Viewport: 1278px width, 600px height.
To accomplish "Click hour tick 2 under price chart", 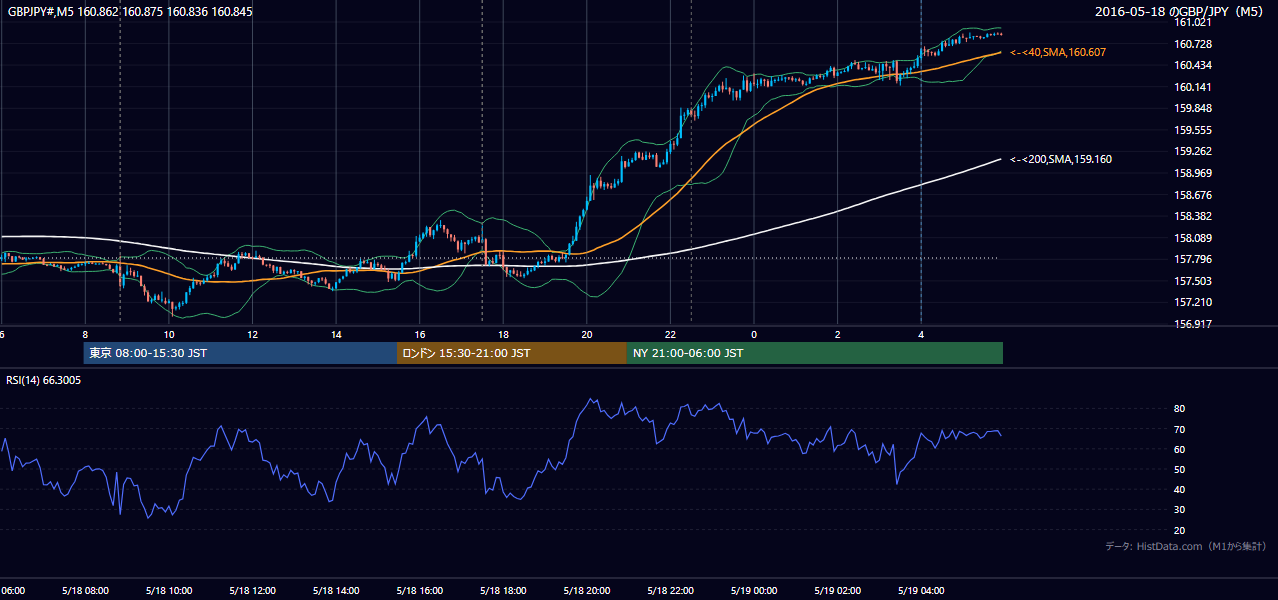I will pyautogui.click(x=838, y=335).
